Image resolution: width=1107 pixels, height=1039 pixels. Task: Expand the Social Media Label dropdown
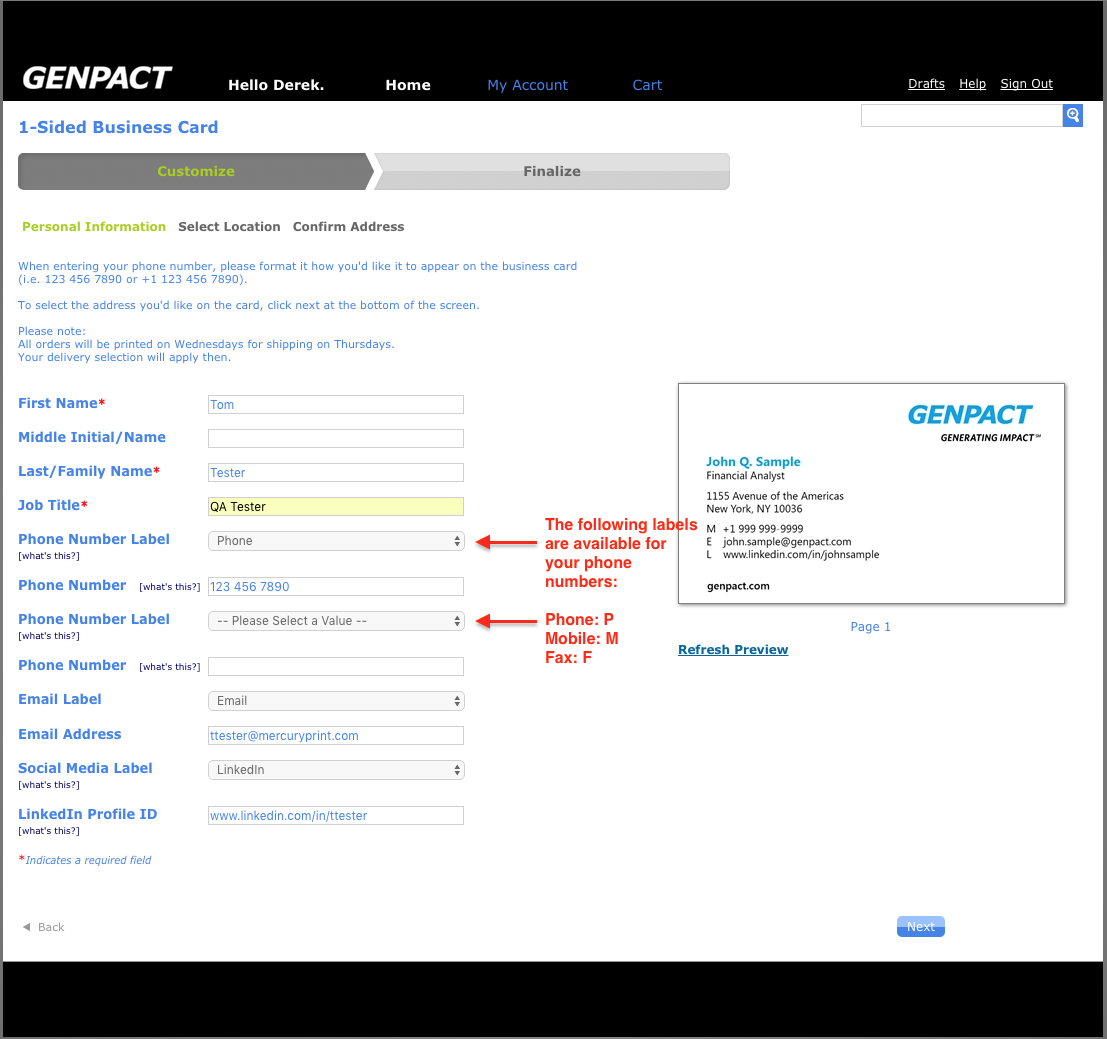click(x=336, y=770)
